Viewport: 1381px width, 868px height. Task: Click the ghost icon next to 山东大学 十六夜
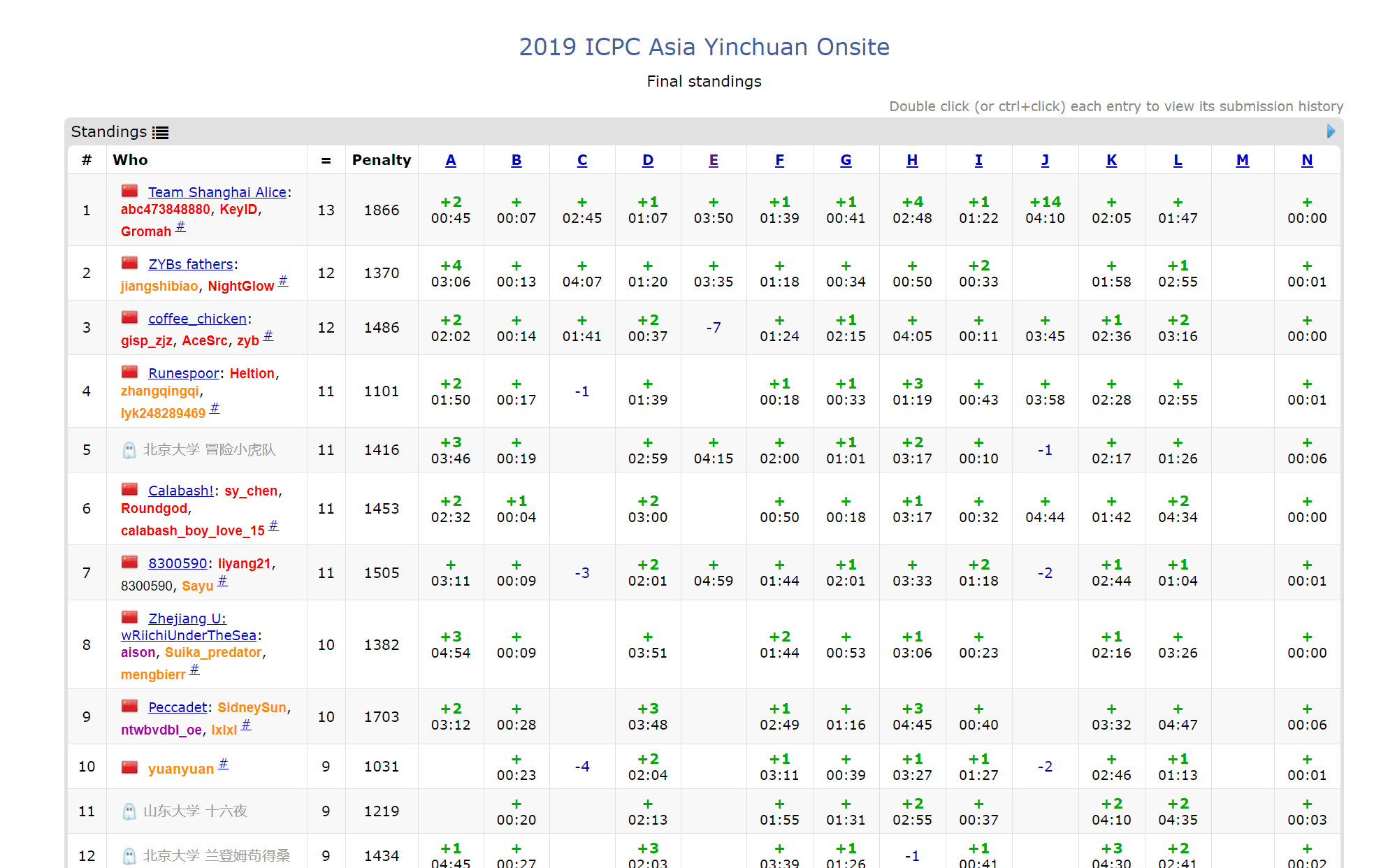pyautogui.click(x=129, y=811)
